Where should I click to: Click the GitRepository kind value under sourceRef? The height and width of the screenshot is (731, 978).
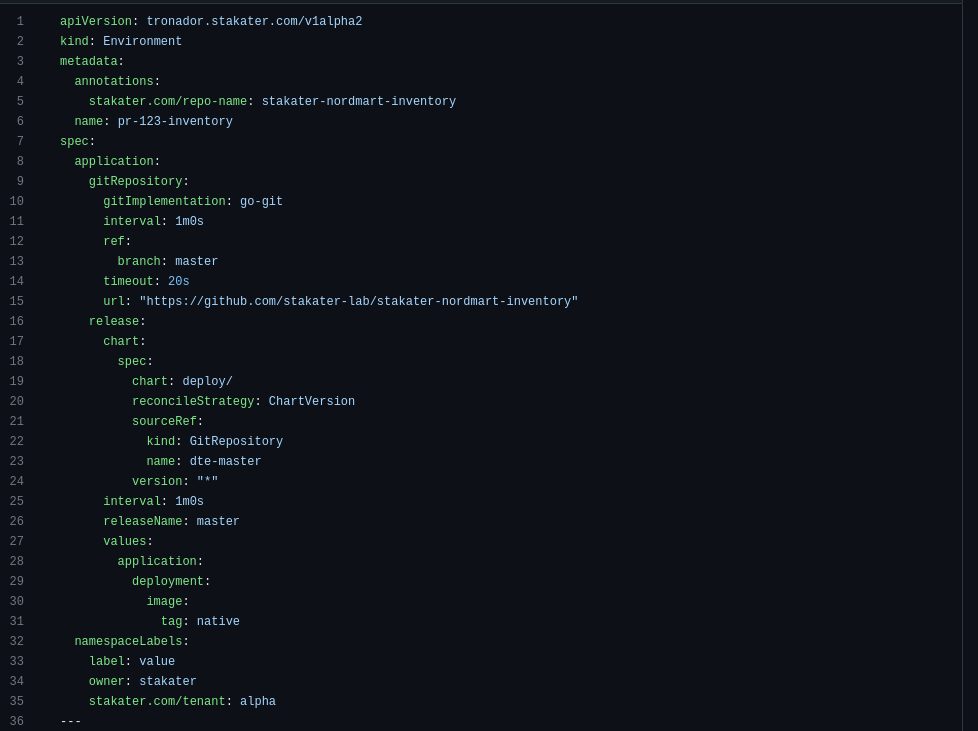click(236, 441)
